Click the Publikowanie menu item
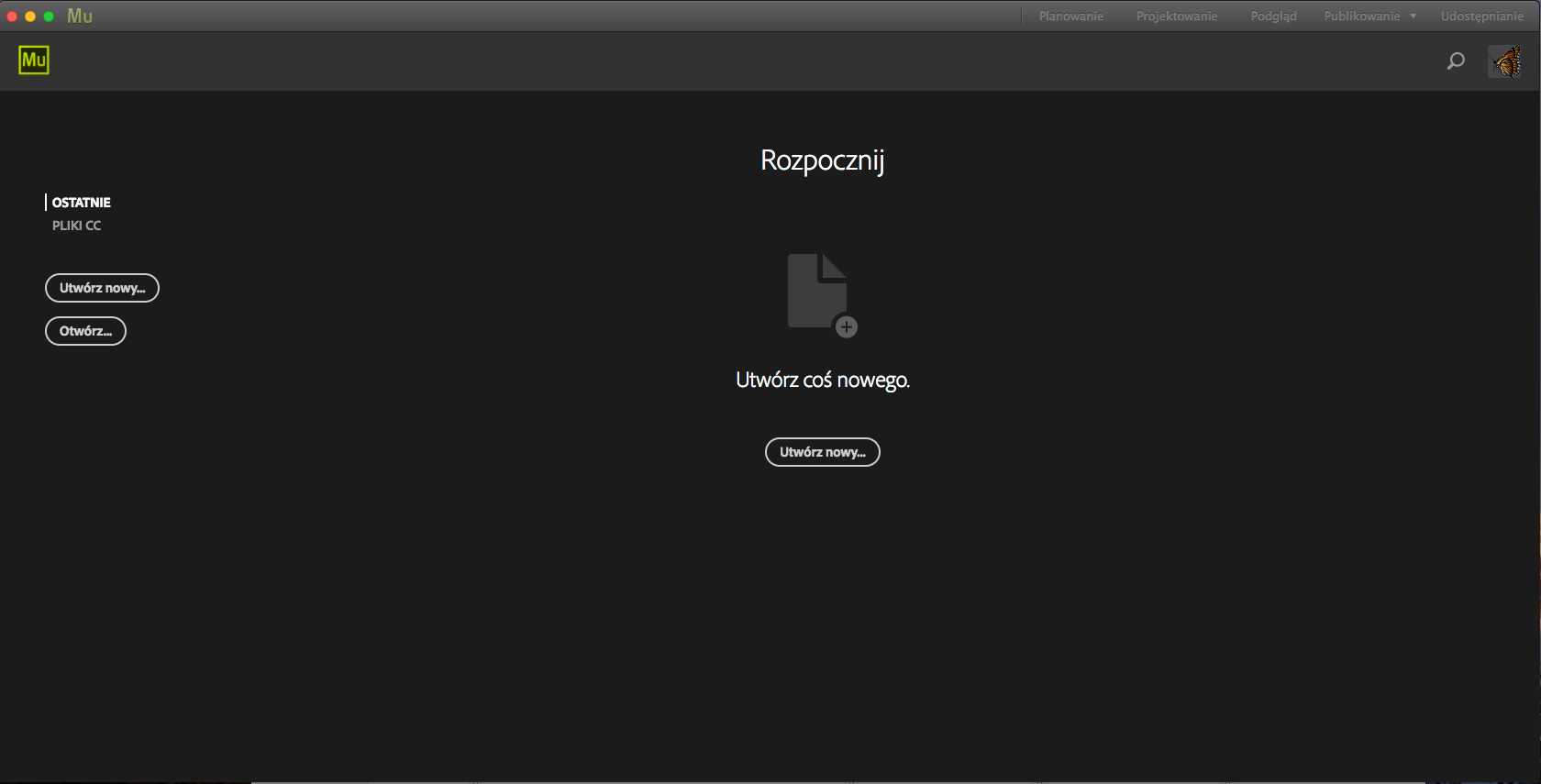Screen dimensions: 1541x784 (x=1362, y=17)
